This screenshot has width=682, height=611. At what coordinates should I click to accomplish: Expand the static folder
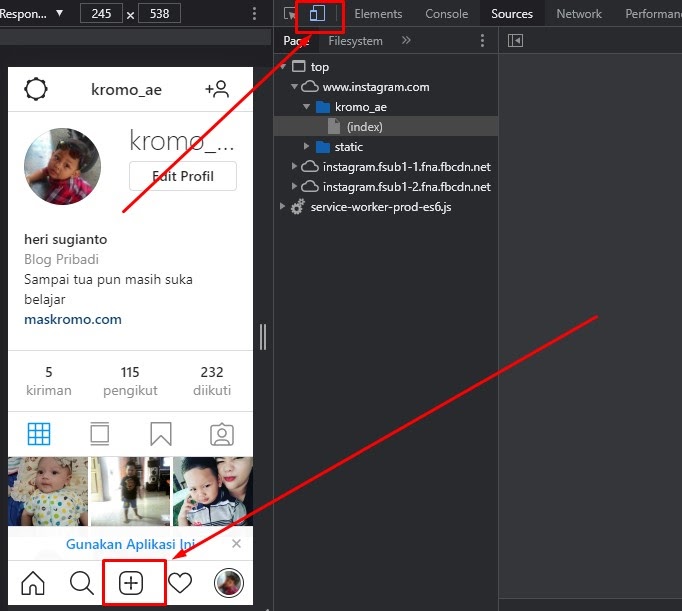coord(306,147)
